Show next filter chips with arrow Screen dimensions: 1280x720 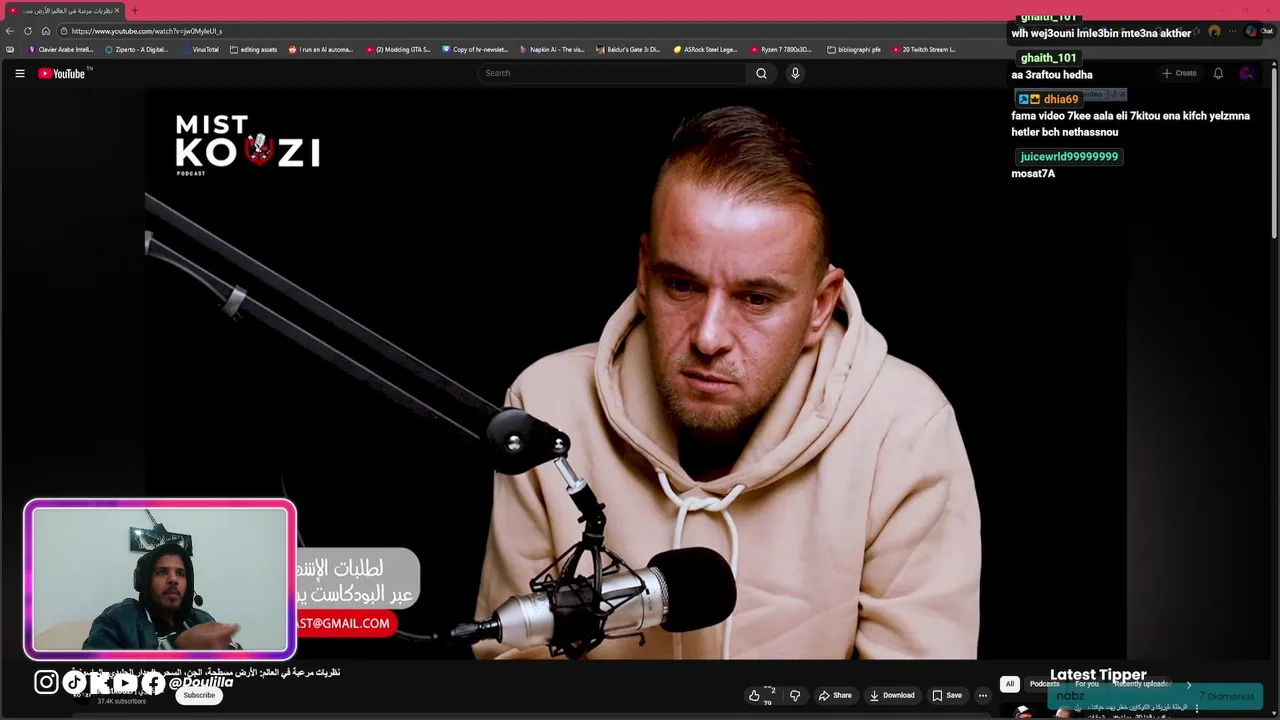coord(1188,684)
